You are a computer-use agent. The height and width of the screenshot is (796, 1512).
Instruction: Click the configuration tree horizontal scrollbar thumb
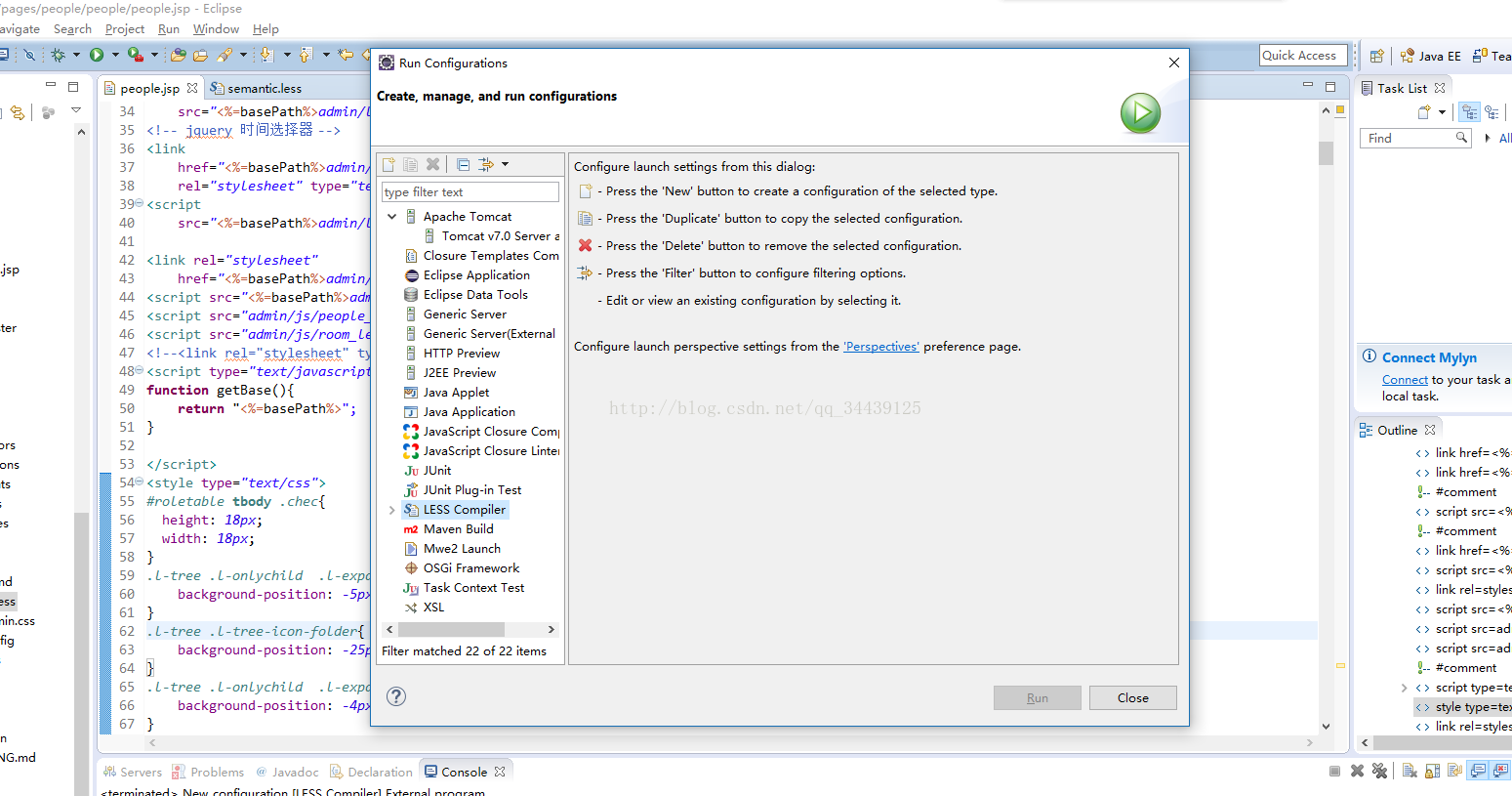[x=451, y=630]
